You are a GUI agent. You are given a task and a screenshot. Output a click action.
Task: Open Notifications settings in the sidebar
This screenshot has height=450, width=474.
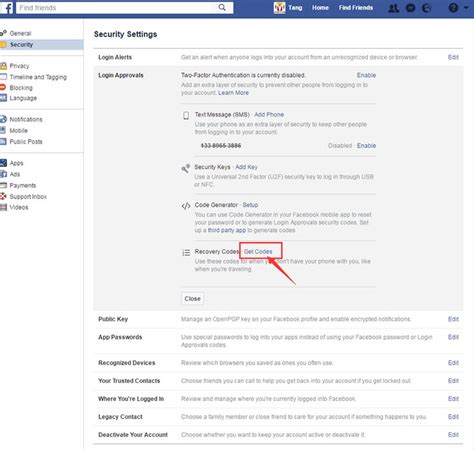point(26,119)
